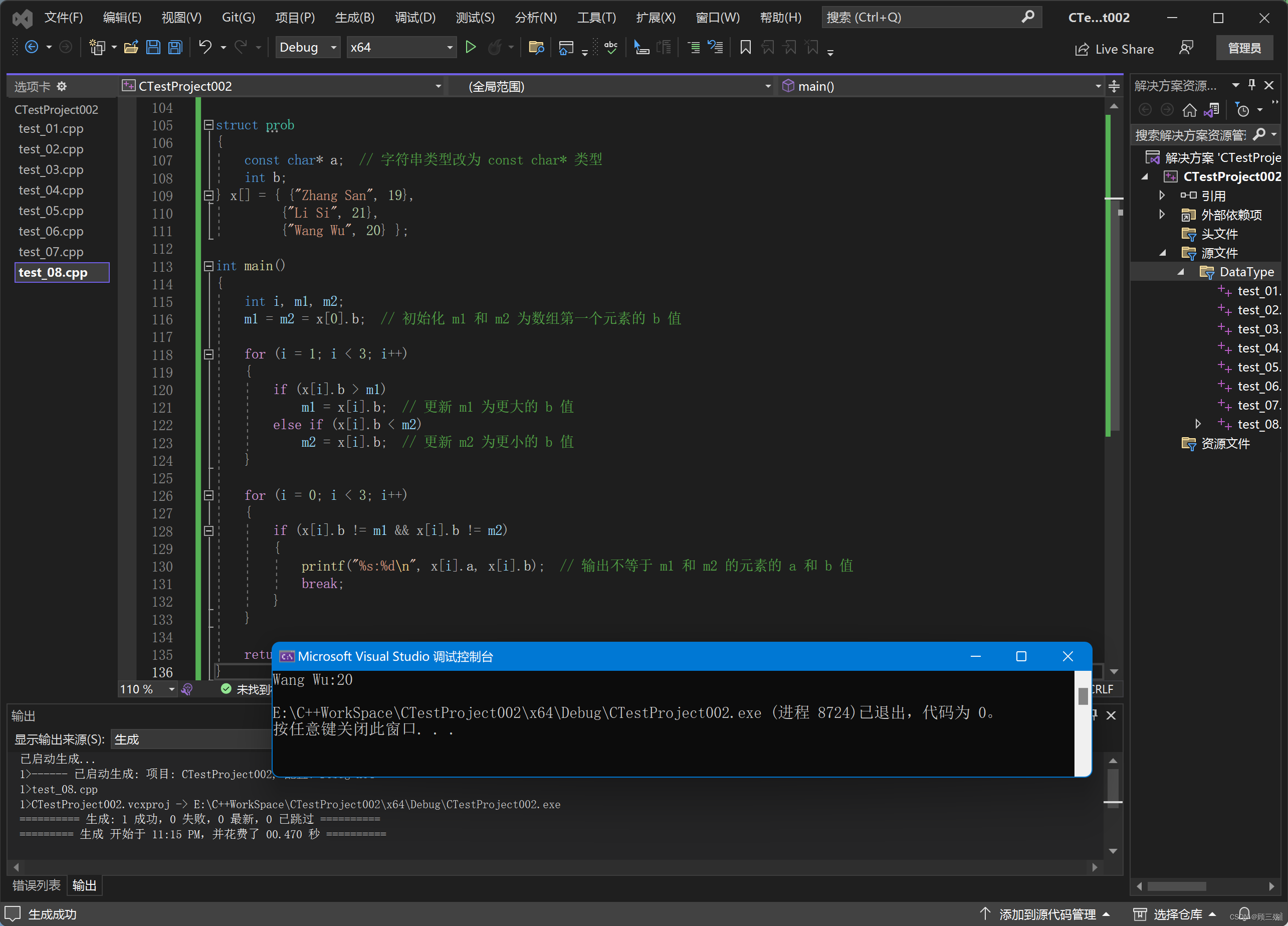Screen dimensions: 1288x926
Task: Click the Undo arrow icon
Action: tap(205, 48)
